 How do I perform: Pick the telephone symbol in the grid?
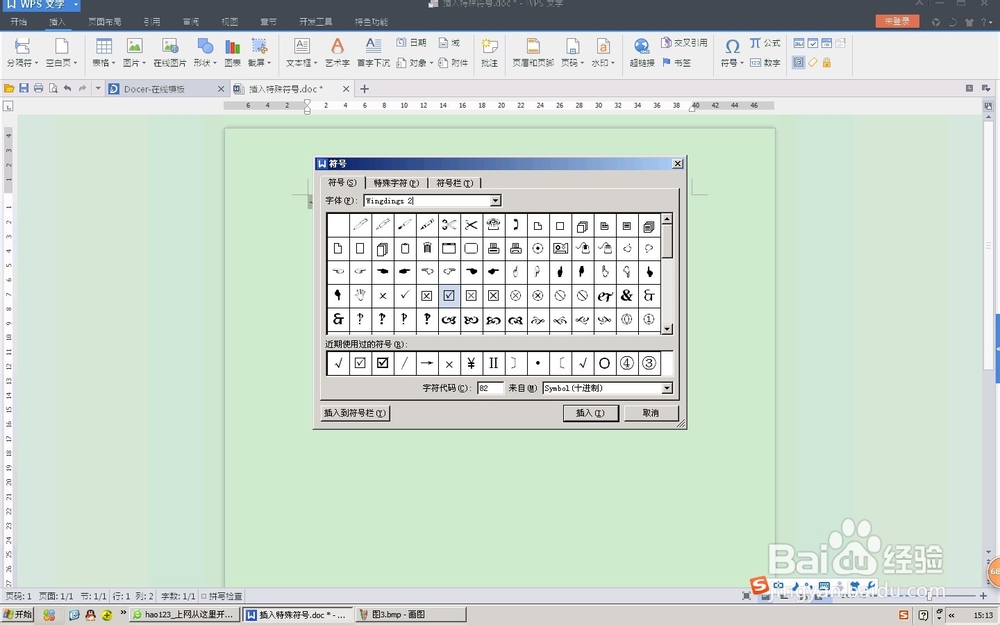493,224
